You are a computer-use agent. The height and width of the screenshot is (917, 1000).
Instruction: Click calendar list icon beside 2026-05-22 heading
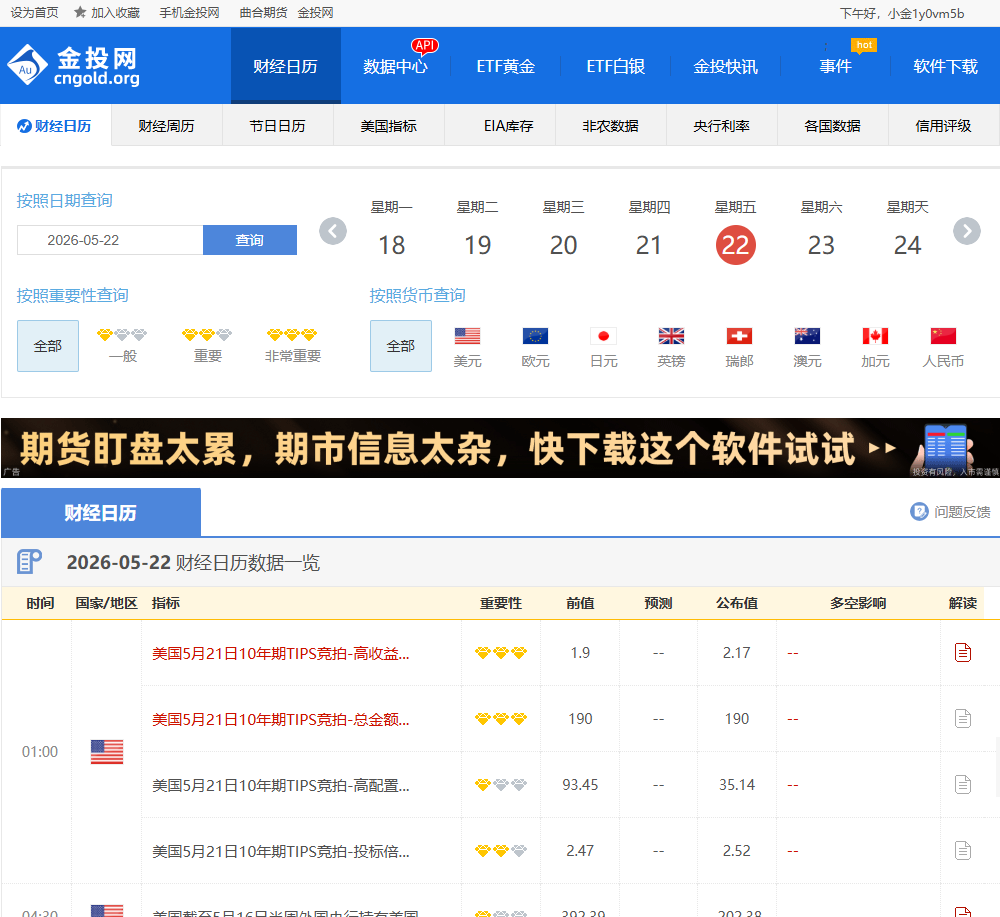point(29,562)
